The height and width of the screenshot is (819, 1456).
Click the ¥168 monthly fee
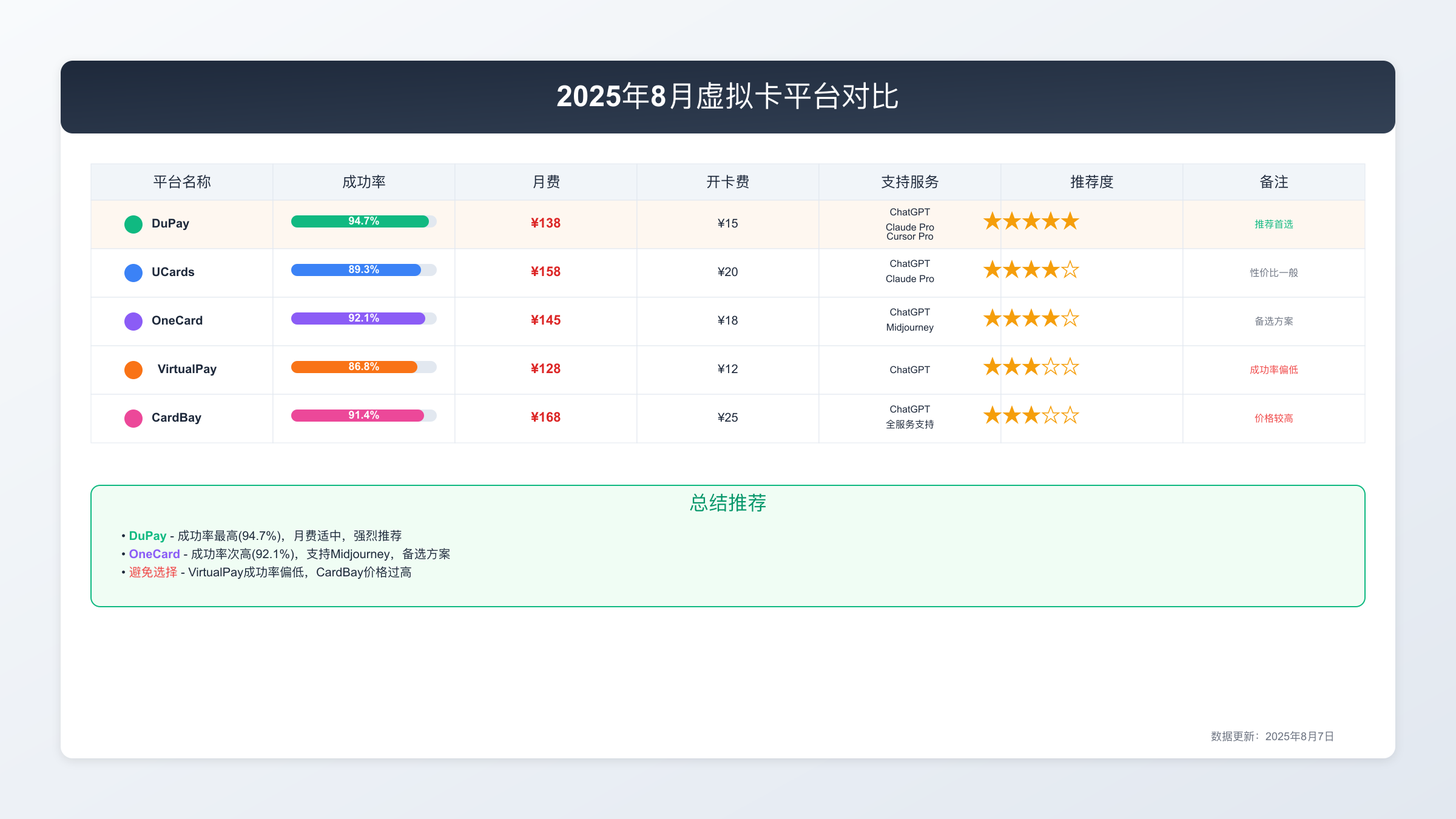(x=545, y=417)
